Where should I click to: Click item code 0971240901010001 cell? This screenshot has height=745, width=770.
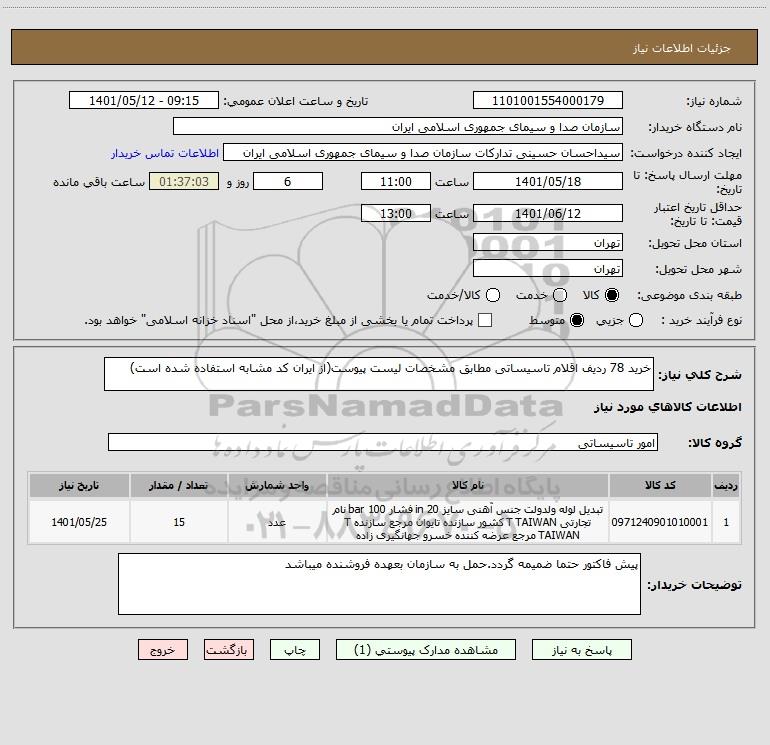click(x=660, y=522)
